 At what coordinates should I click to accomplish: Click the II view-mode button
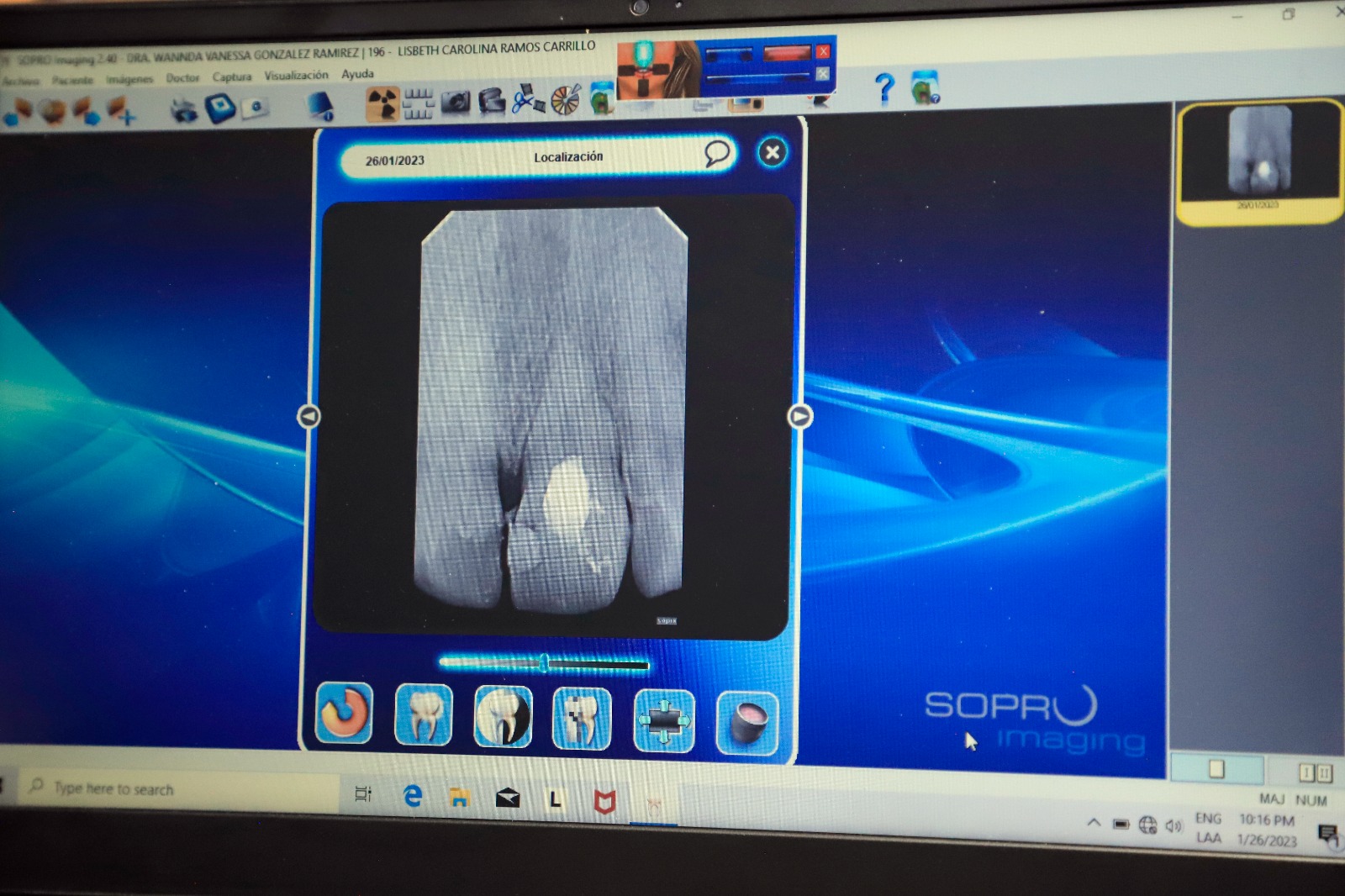[1324, 772]
